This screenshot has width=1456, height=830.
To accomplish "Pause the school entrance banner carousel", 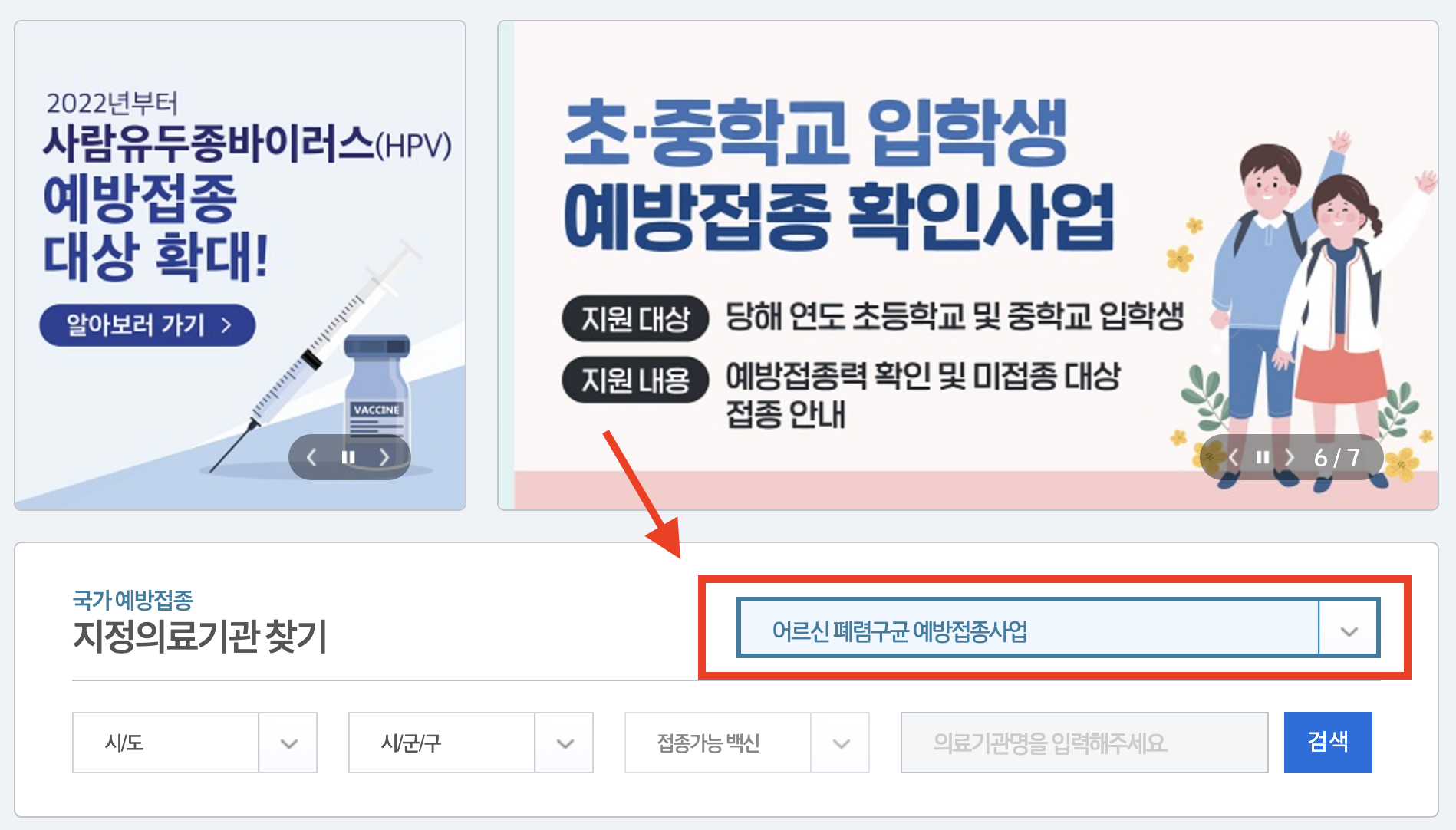I will tap(1262, 457).
